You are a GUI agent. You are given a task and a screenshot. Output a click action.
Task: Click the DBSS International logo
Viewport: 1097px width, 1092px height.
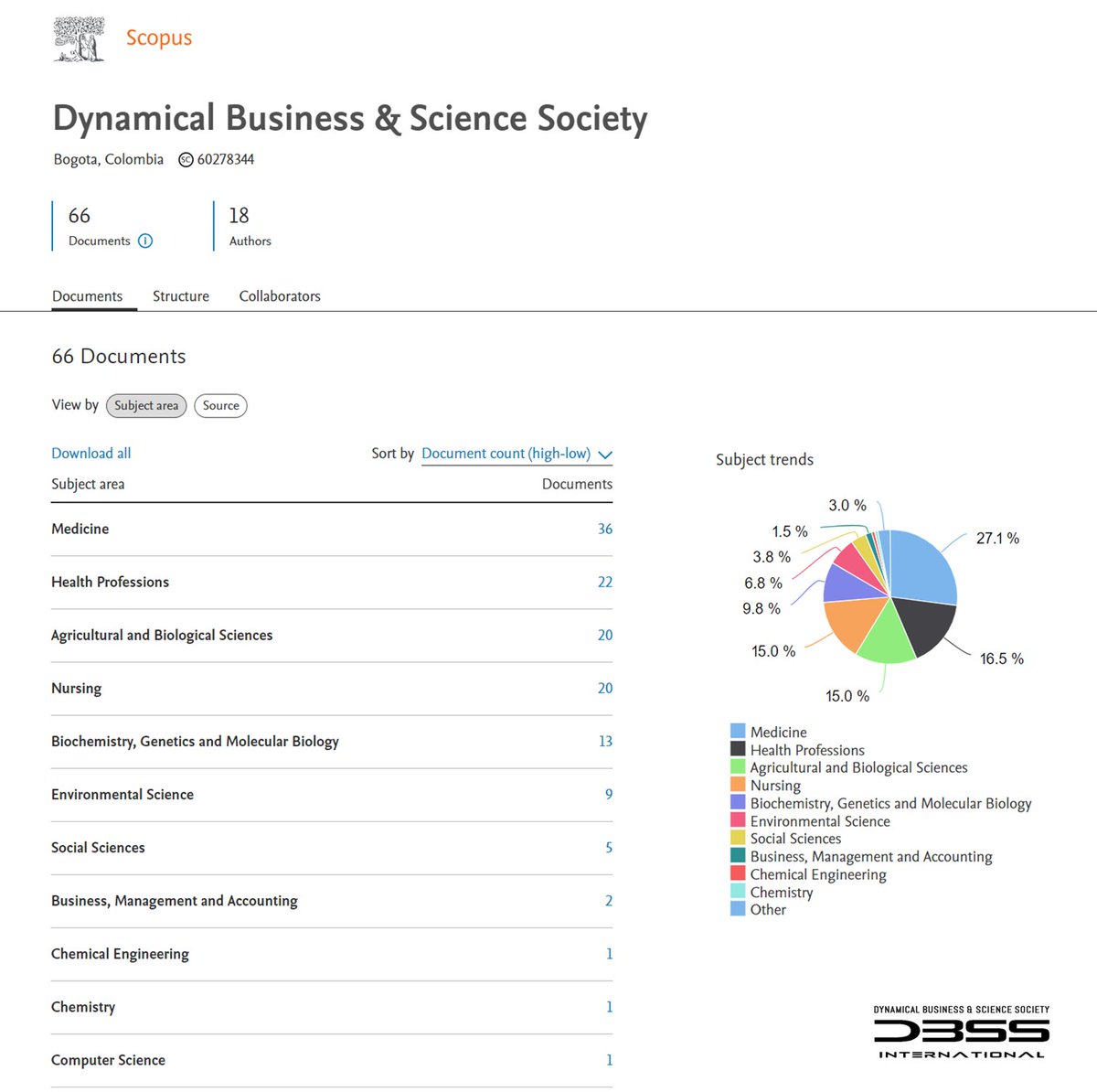tap(962, 1032)
